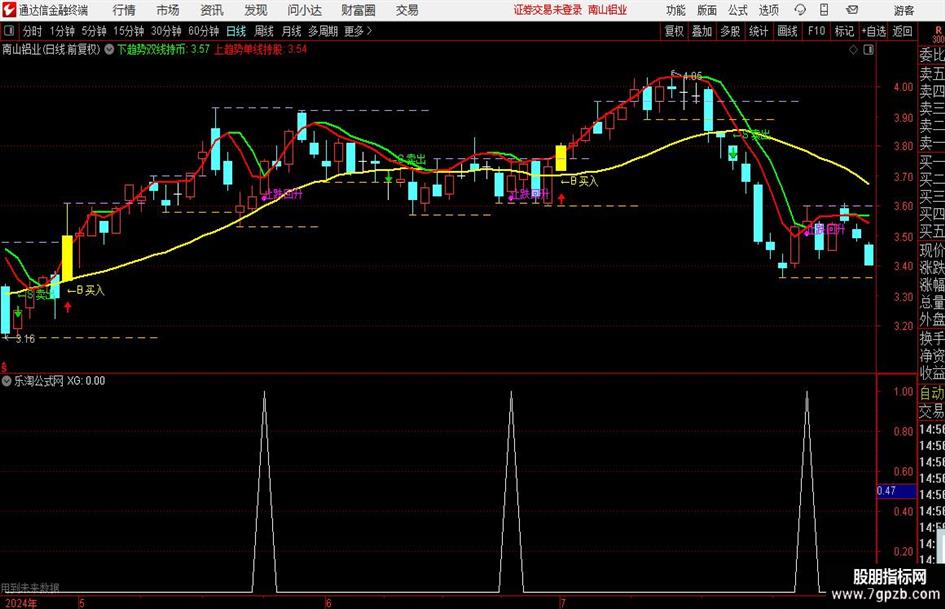Switch to the 60分钟 period tab
Screen dimensions: 945x609
[x=203, y=31]
